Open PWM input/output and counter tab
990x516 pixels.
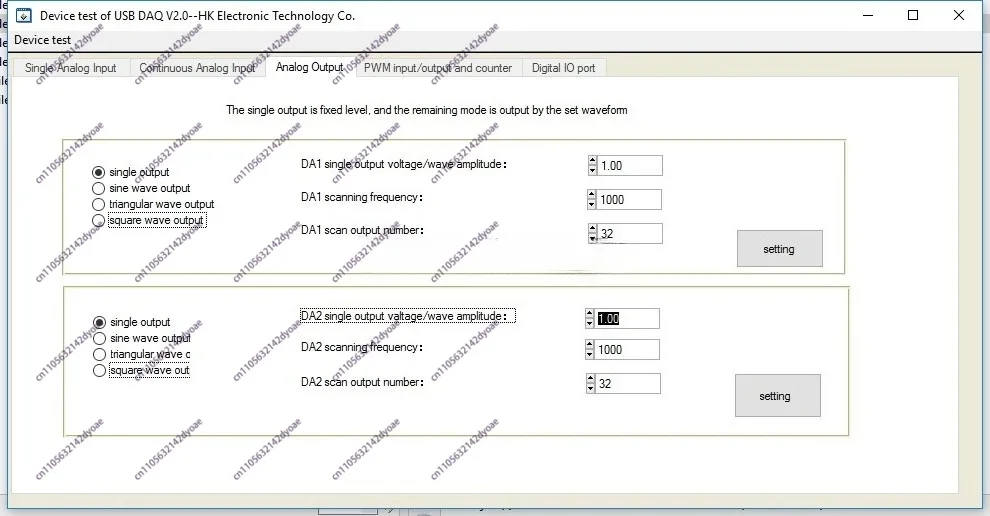(438, 68)
